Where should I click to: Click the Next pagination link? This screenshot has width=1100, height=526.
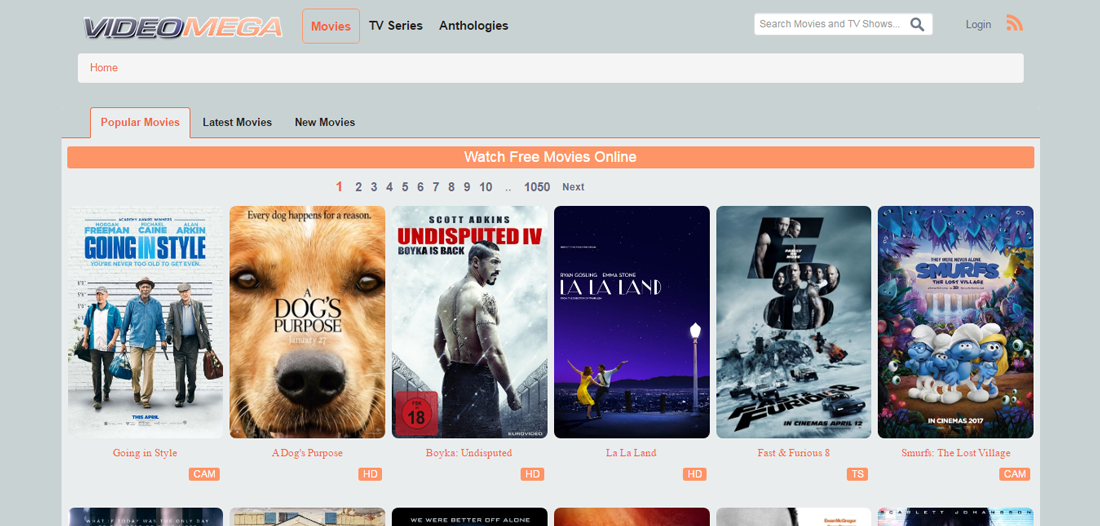click(x=573, y=187)
